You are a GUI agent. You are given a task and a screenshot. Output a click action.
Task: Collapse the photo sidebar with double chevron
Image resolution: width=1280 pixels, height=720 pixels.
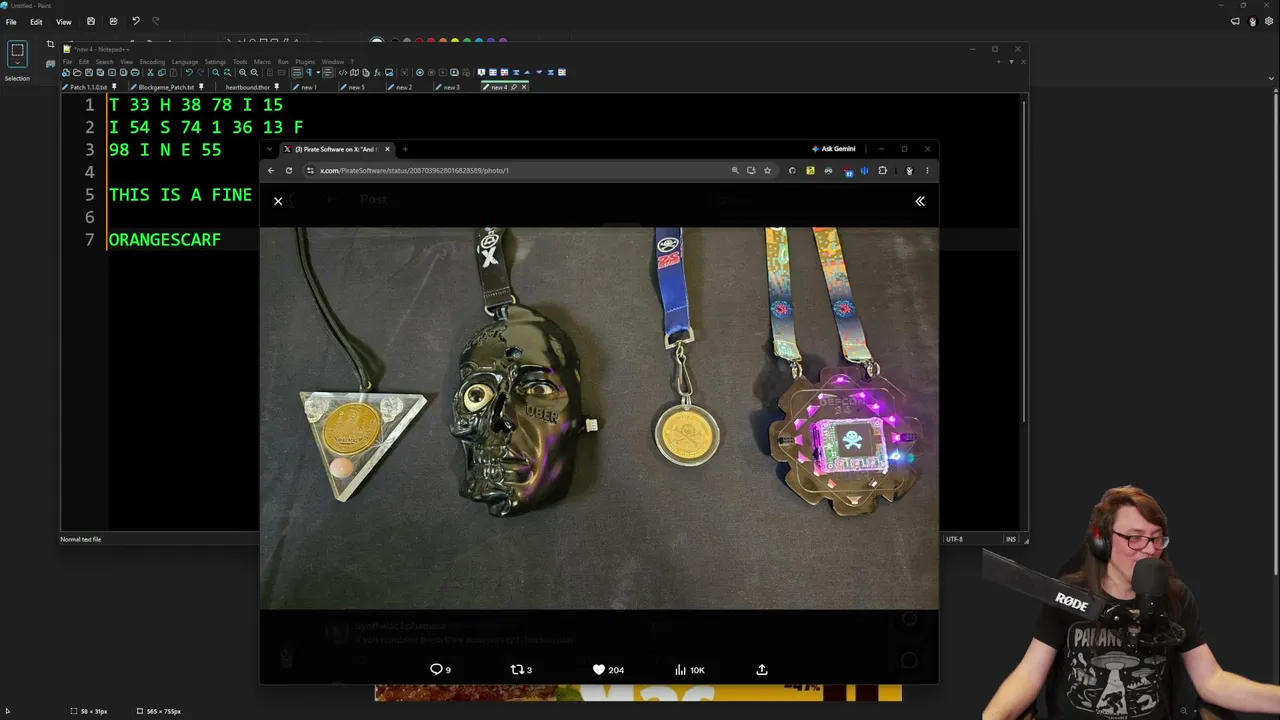[x=920, y=201]
